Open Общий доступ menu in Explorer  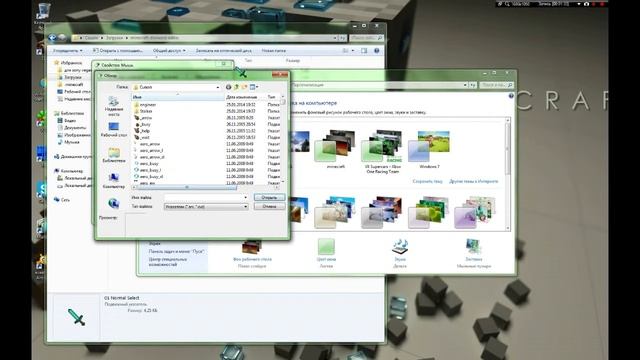point(169,51)
